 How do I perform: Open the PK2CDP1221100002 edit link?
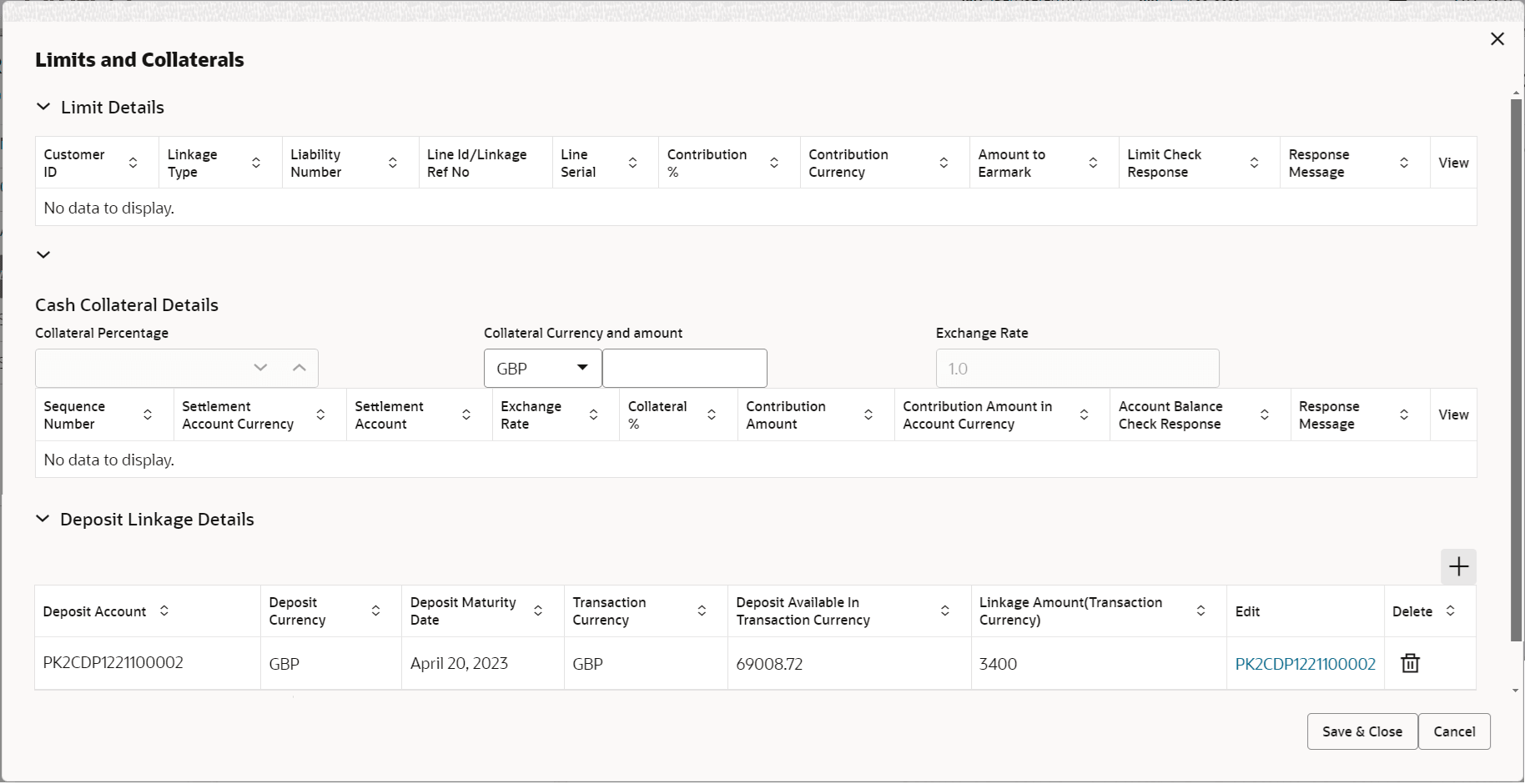pyautogui.click(x=1304, y=664)
